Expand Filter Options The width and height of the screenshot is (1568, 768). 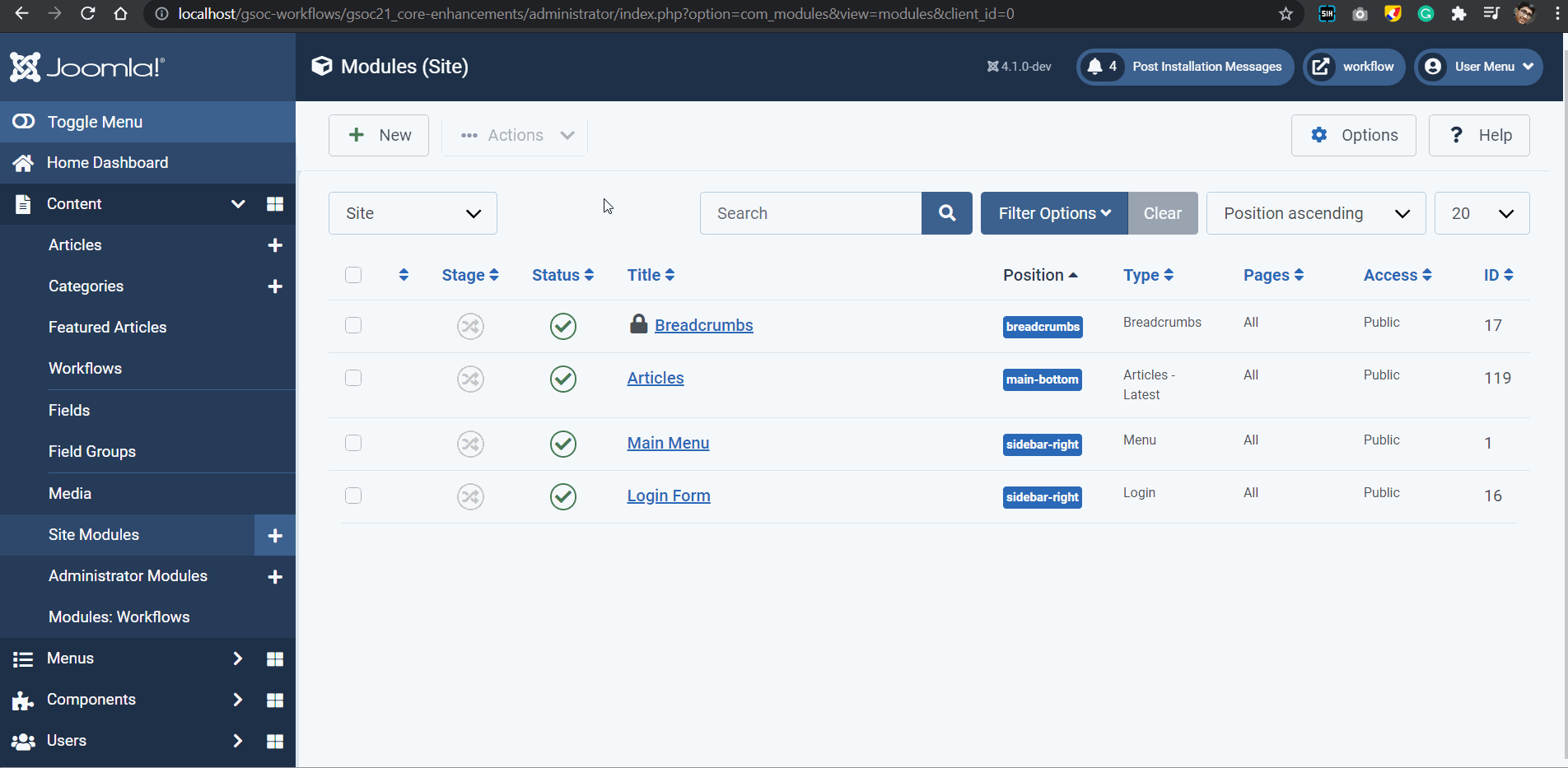1054,213
